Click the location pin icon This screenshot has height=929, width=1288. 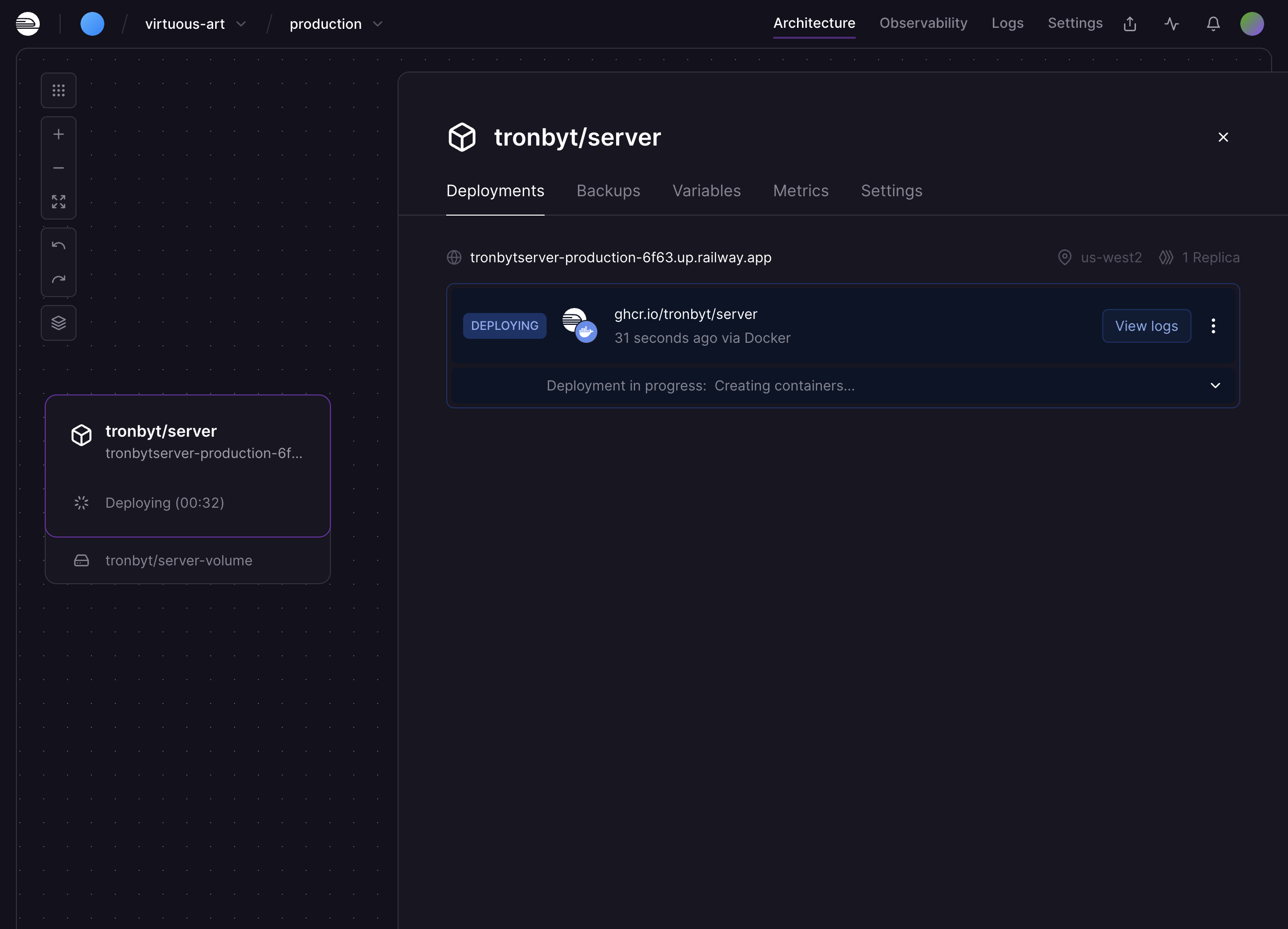click(x=1065, y=257)
